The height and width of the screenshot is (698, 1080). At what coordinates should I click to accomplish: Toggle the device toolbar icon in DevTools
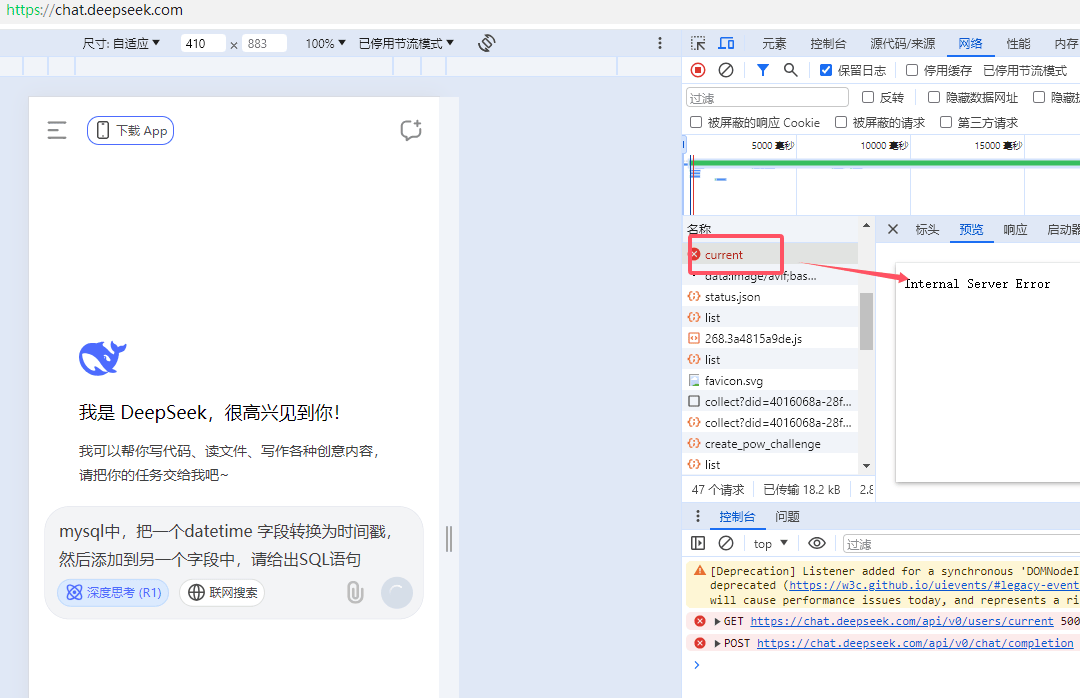click(x=726, y=43)
